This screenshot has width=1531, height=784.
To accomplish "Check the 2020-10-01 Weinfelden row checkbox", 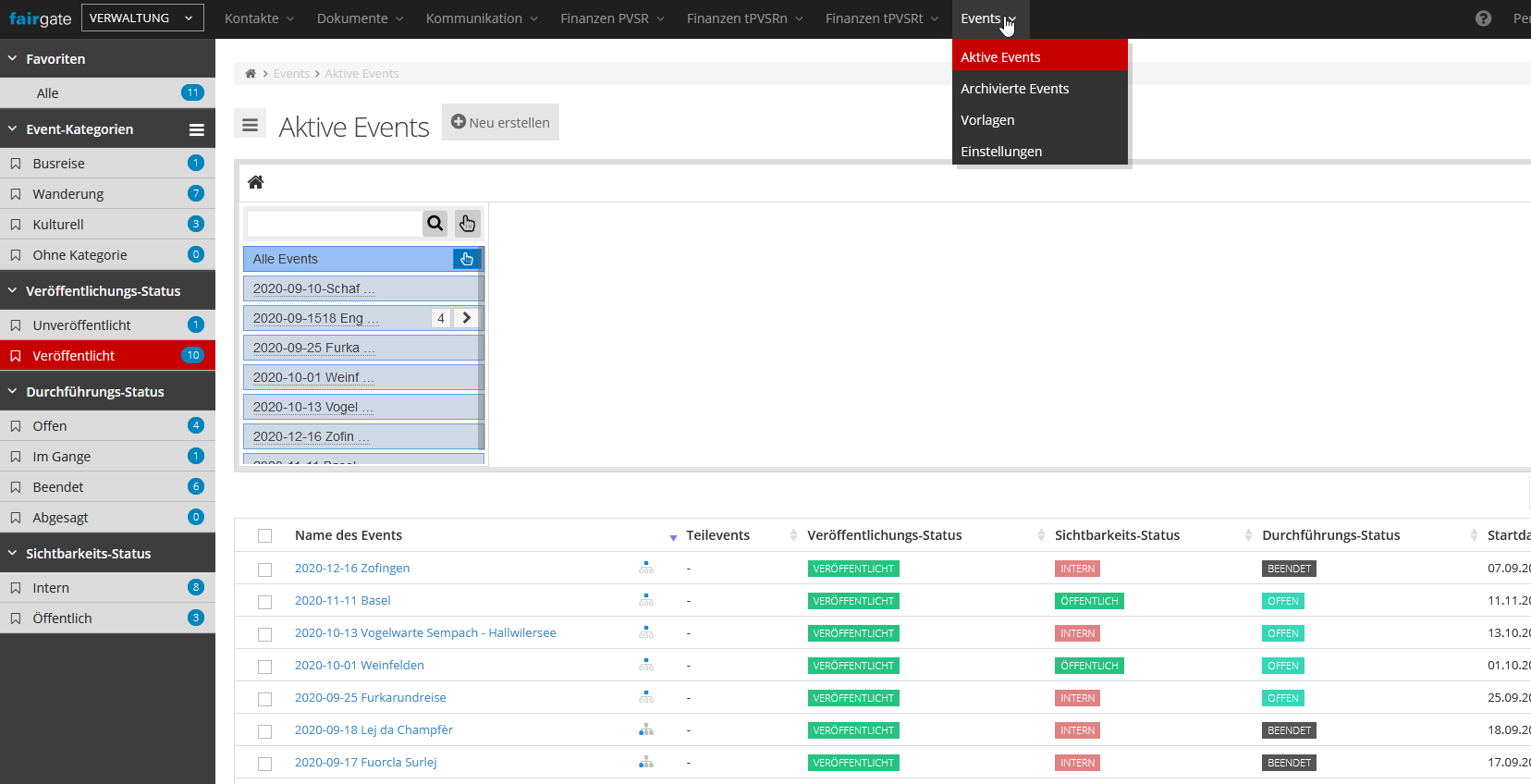I will click(265, 667).
